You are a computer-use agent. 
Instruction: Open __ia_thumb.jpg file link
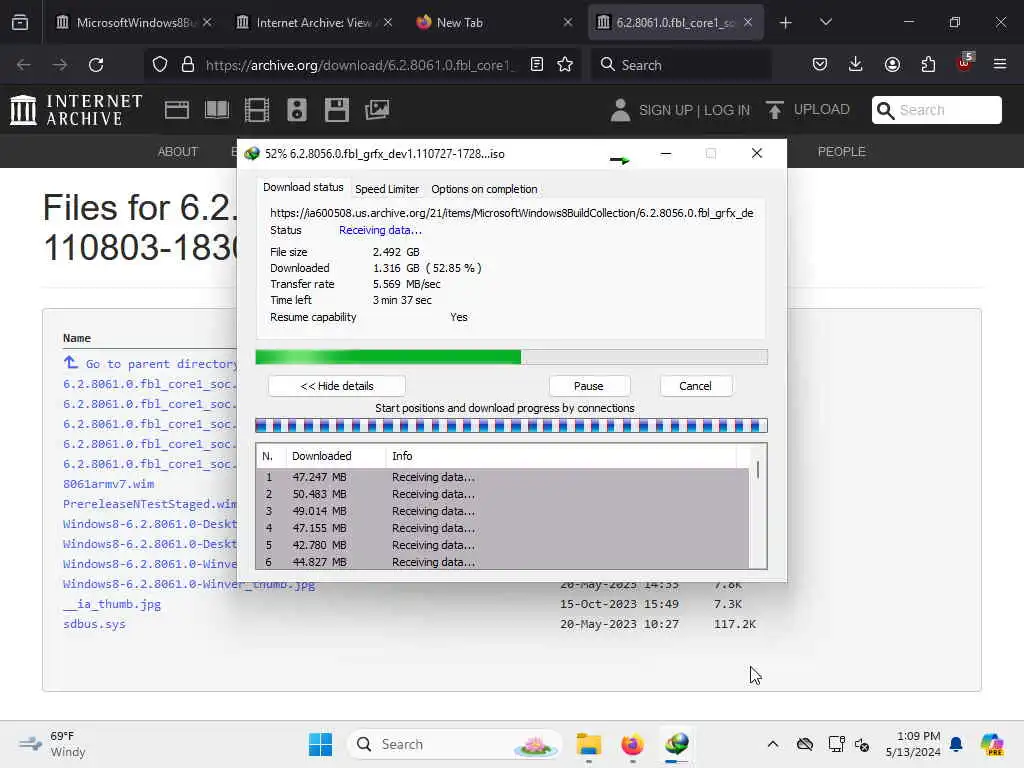(112, 604)
